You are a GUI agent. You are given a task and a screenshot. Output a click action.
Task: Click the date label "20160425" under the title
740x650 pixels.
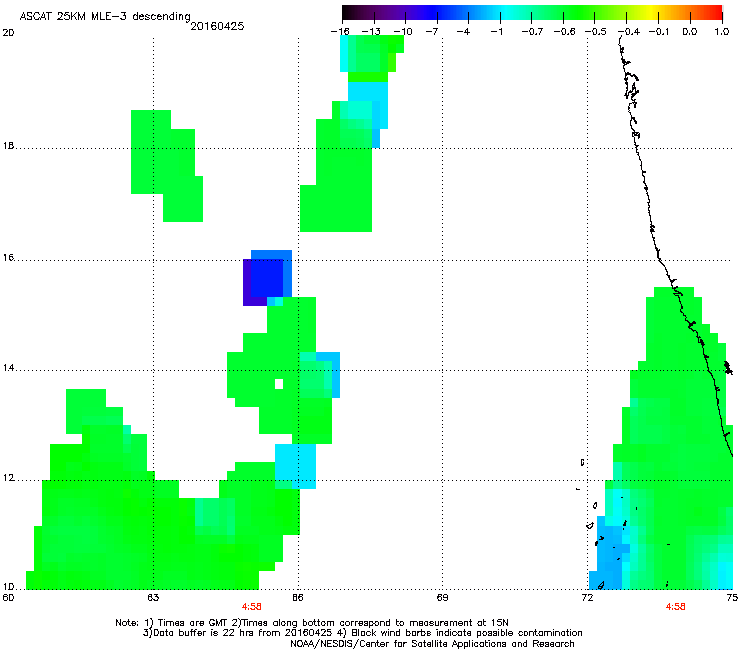(x=217, y=26)
